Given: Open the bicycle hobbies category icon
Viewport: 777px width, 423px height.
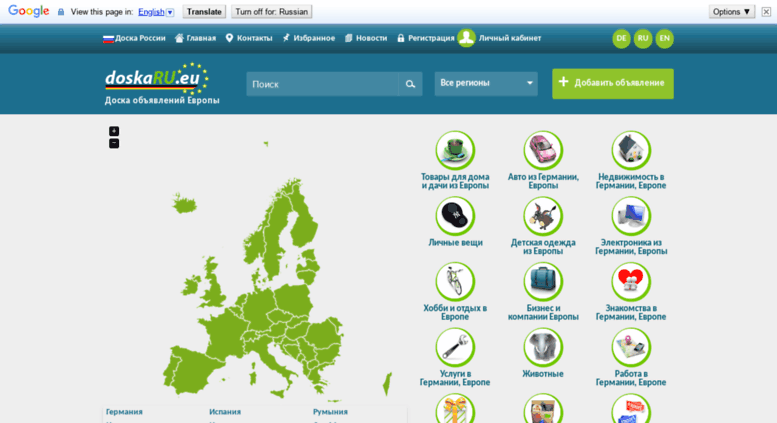Looking at the screenshot, I should [455, 282].
